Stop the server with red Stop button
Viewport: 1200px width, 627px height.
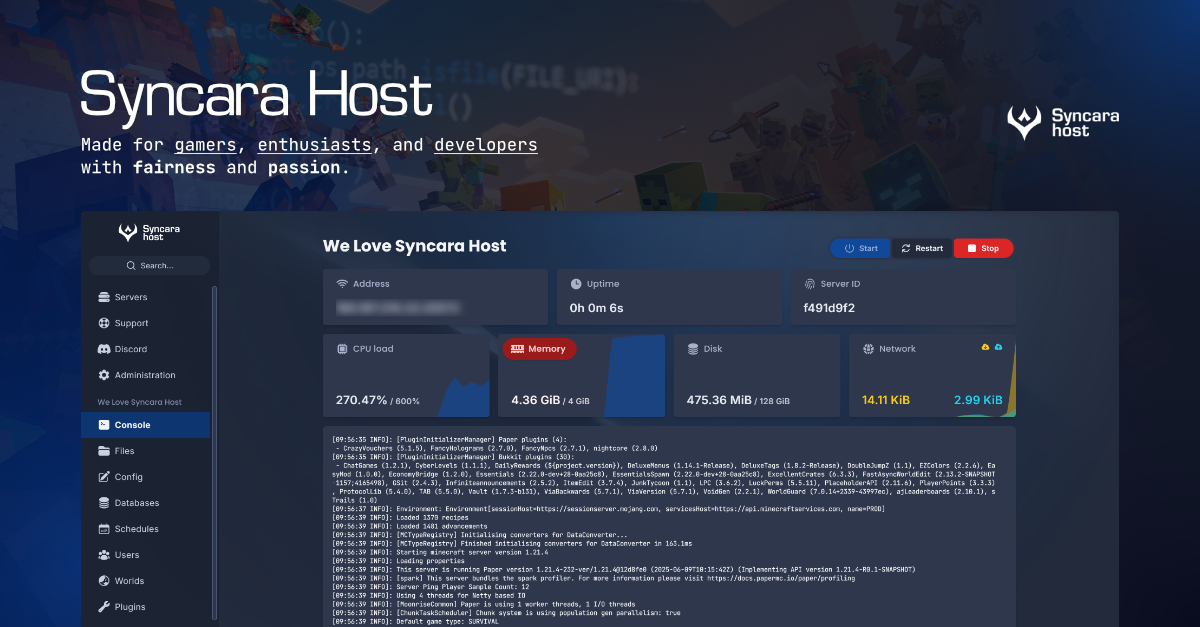(982, 248)
